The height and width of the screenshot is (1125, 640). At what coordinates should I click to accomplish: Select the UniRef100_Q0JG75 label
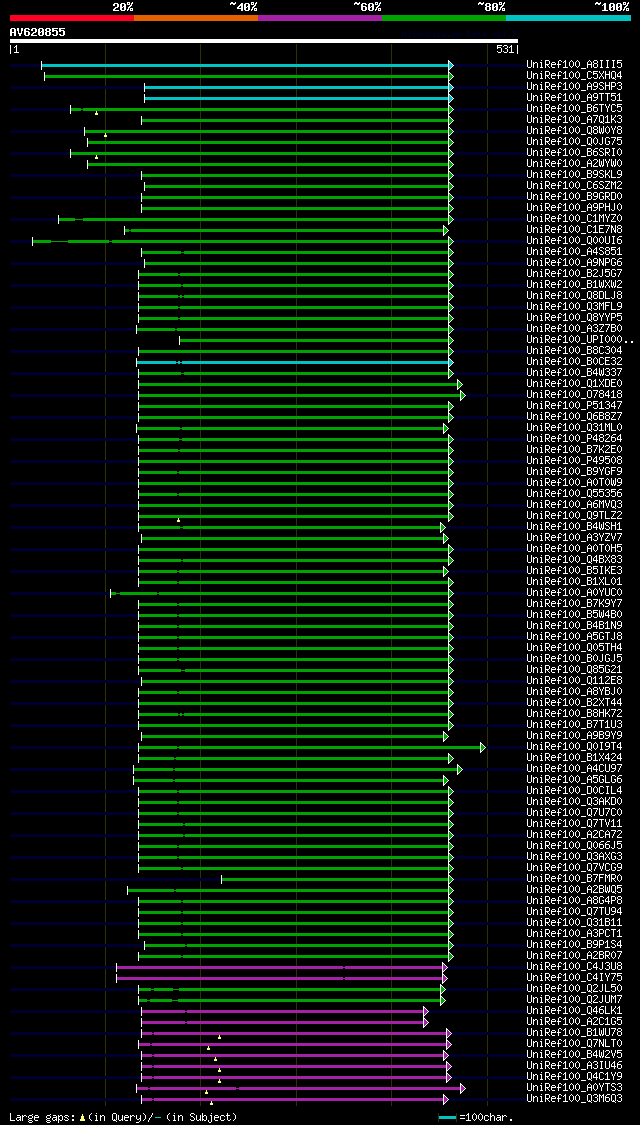[574, 141]
